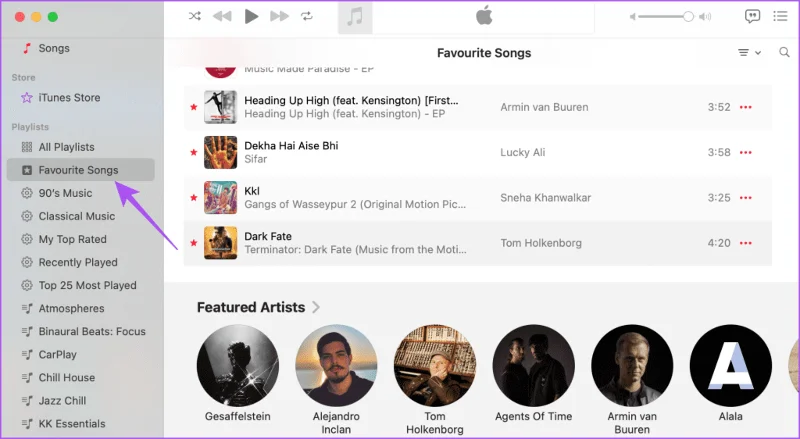
Task: Start playback with the Play button
Action: click(x=251, y=16)
